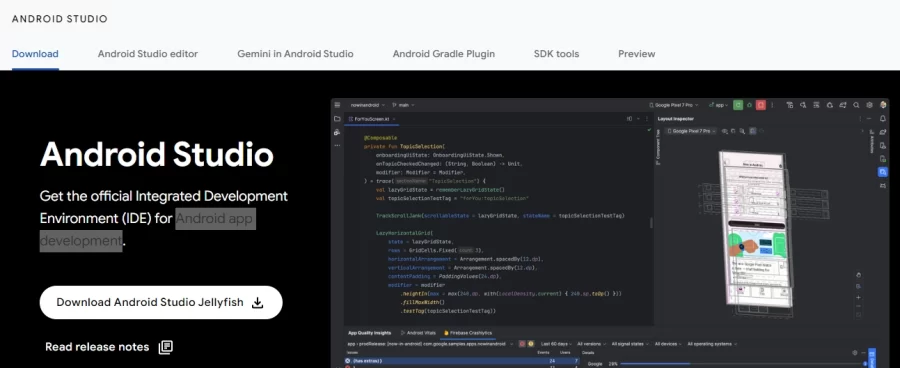900x368 pixels.
Task: Click active blue Layout Inspector sidebar icon
Action: pyautogui.click(x=883, y=172)
